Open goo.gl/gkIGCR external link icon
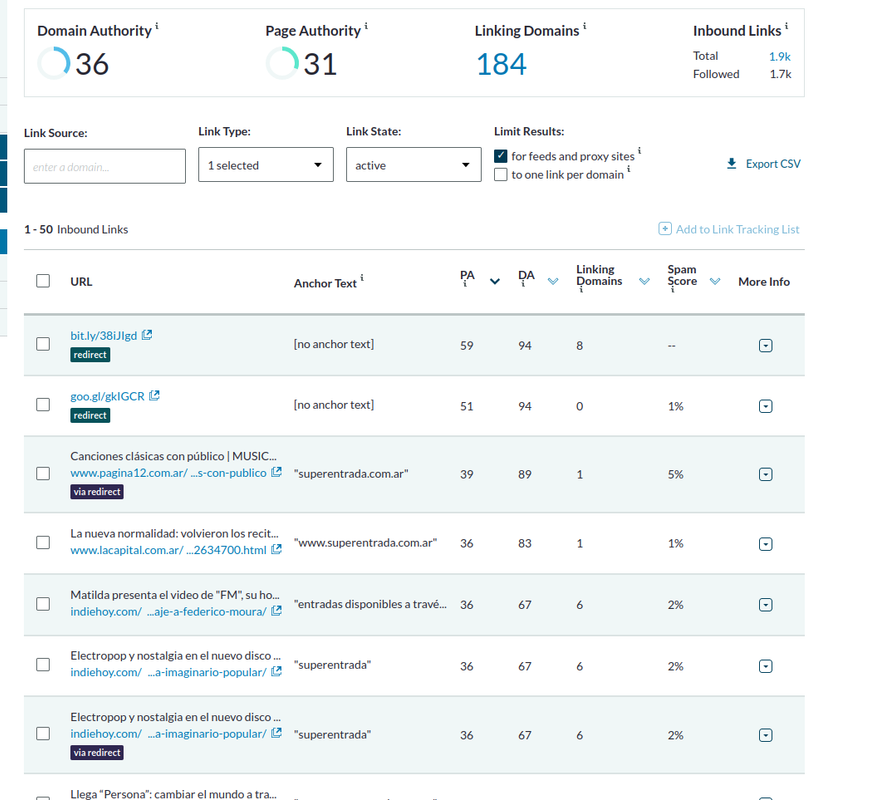 pos(154,395)
